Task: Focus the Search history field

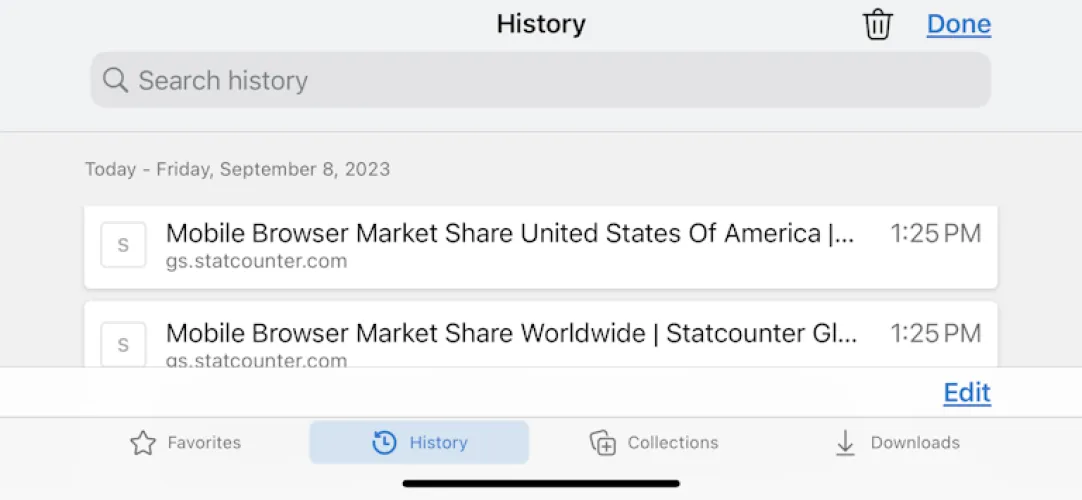Action: point(540,80)
